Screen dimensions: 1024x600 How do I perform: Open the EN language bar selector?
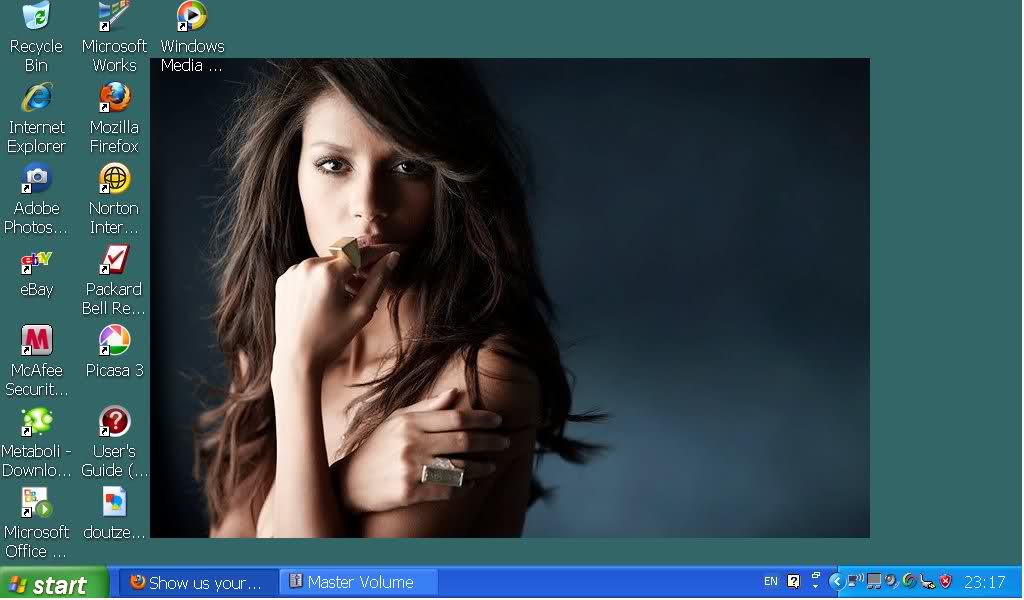(x=770, y=581)
